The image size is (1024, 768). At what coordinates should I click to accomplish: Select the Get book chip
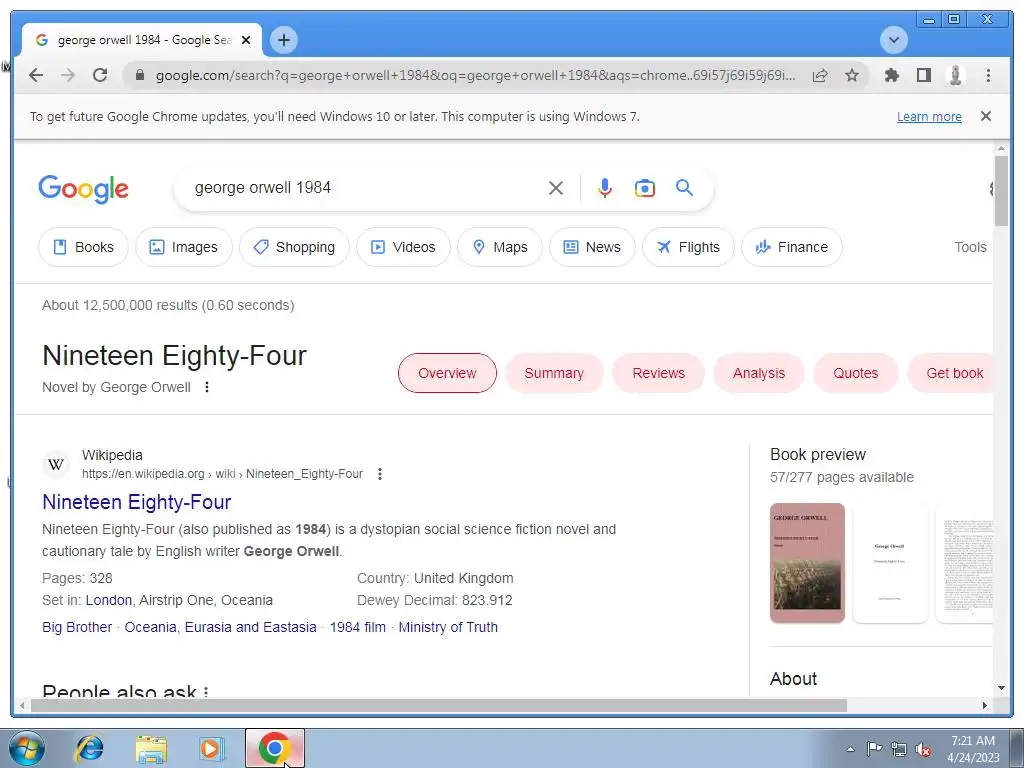tap(950, 373)
